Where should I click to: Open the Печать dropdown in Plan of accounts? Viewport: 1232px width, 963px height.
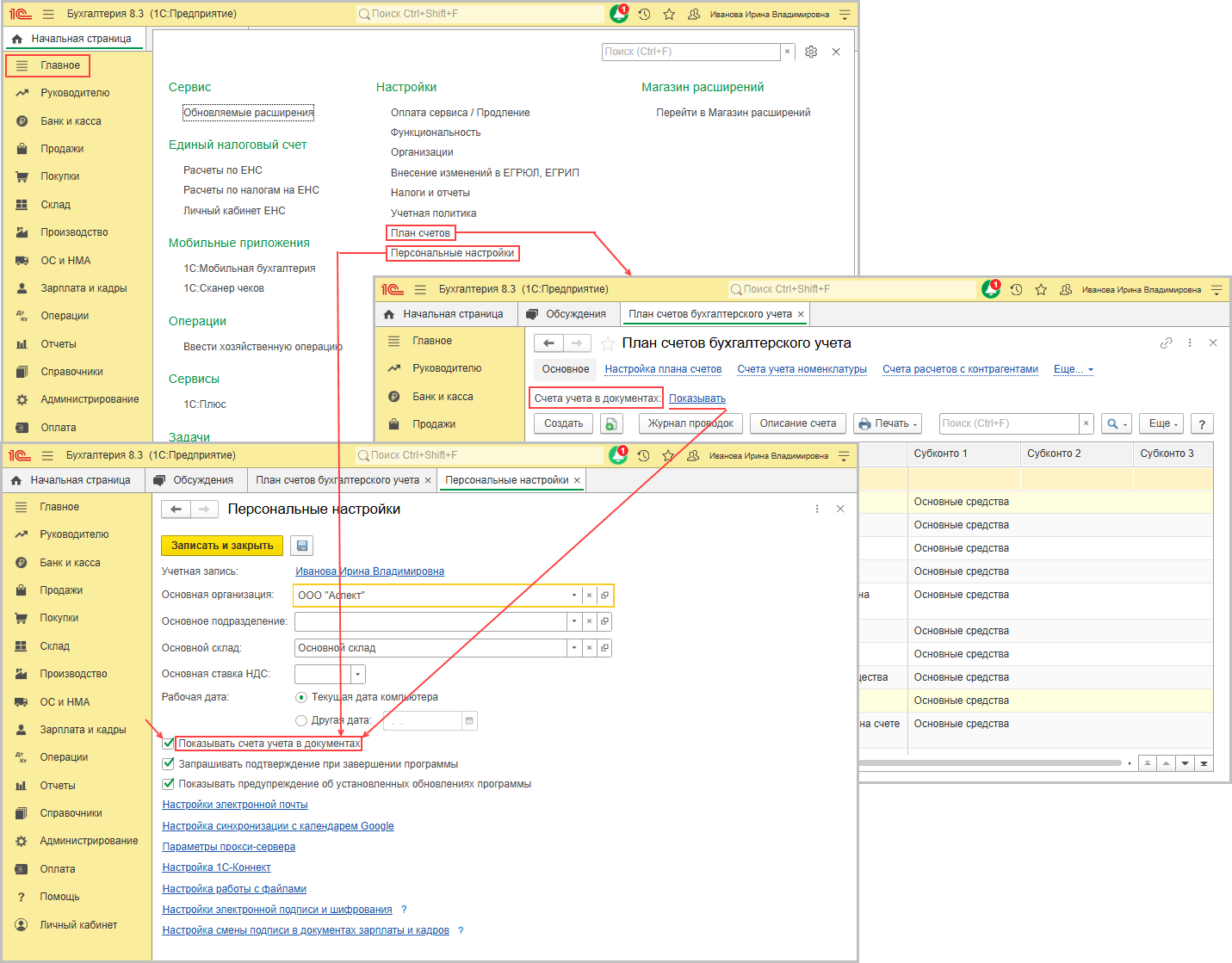point(888,423)
